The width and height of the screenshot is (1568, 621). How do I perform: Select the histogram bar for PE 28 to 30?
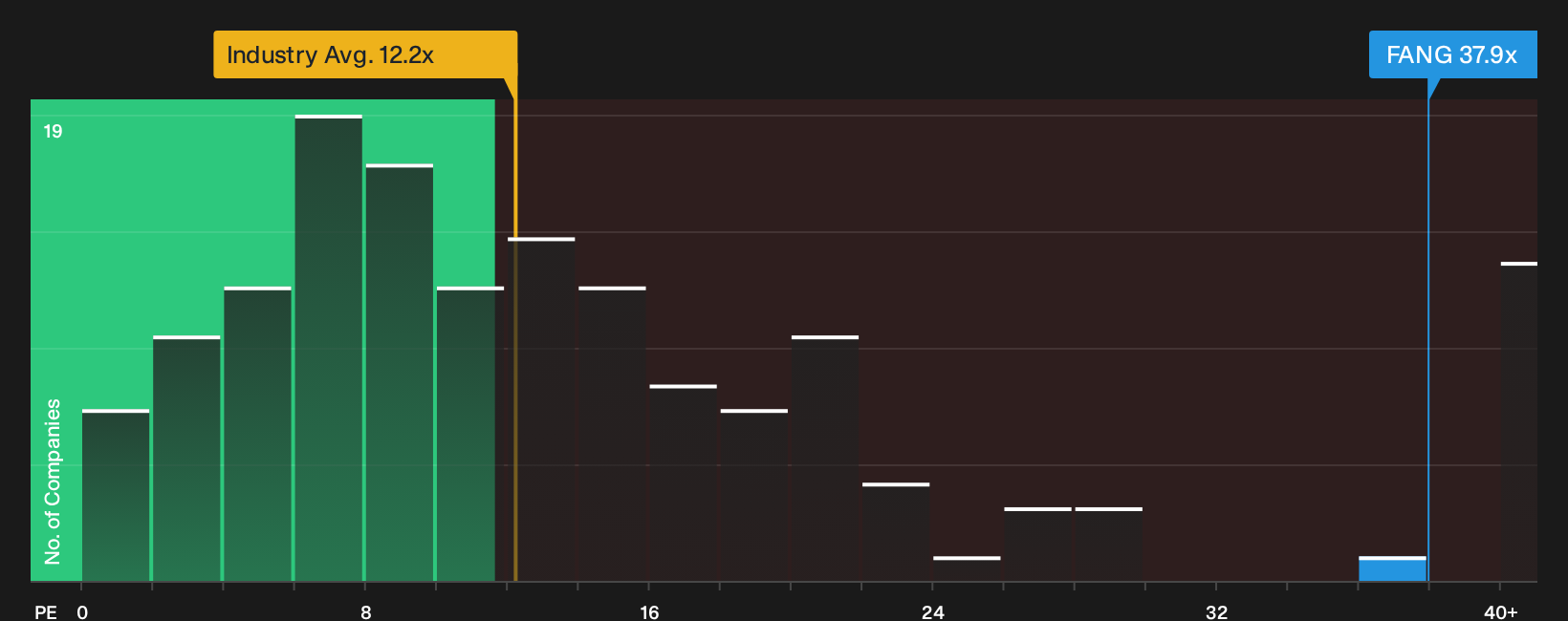pyautogui.click(x=1109, y=545)
